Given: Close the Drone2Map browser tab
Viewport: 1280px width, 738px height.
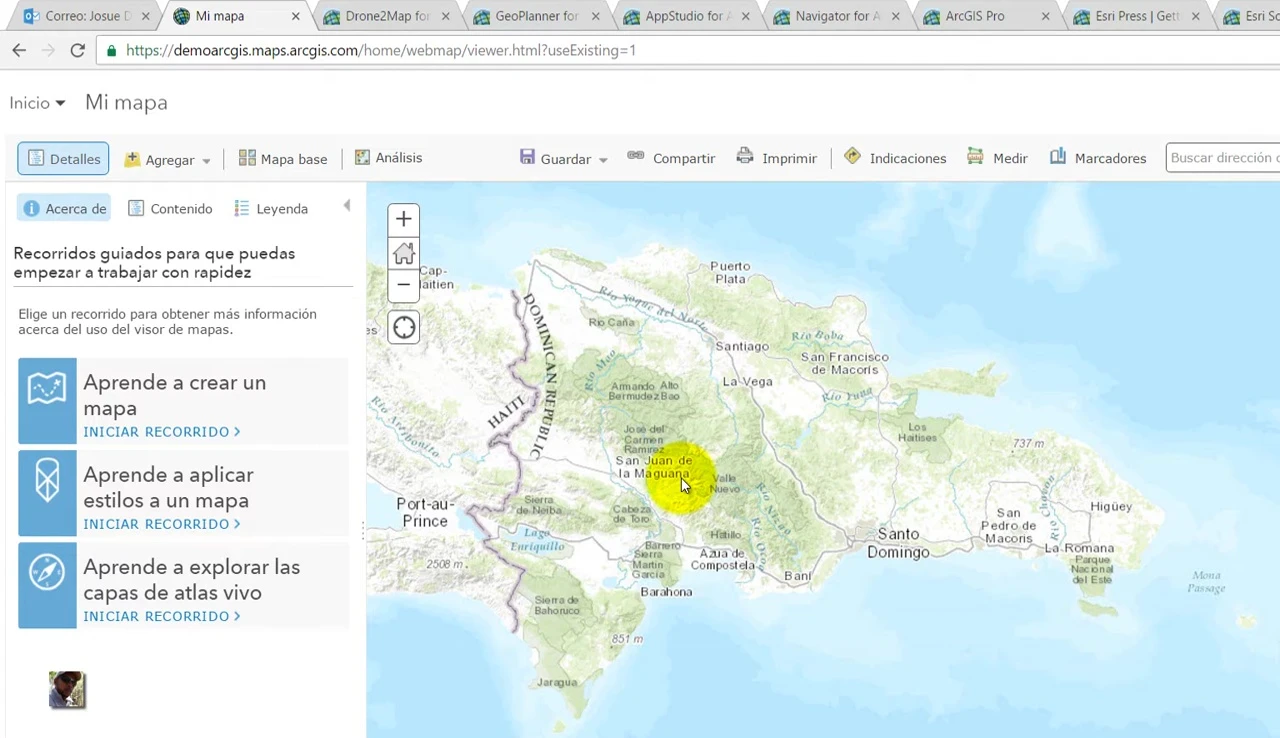Looking at the screenshot, I should (446, 16).
